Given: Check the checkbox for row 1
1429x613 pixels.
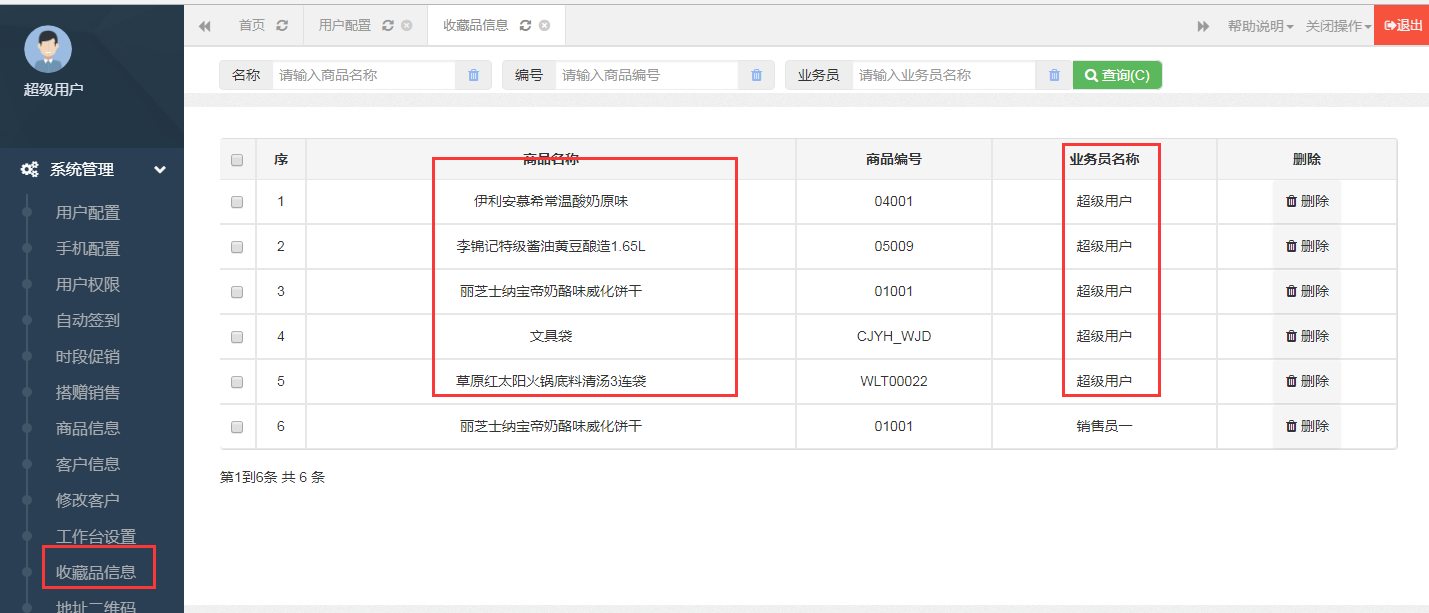Looking at the screenshot, I should [x=237, y=202].
